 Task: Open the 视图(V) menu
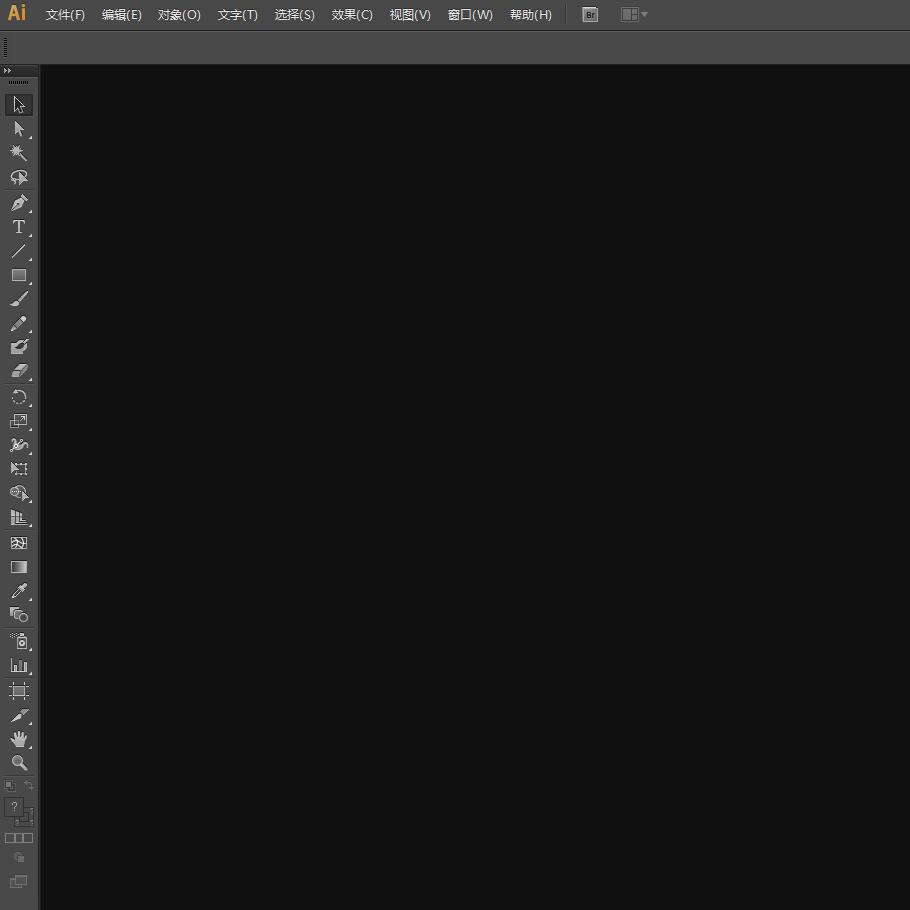pyautogui.click(x=410, y=15)
